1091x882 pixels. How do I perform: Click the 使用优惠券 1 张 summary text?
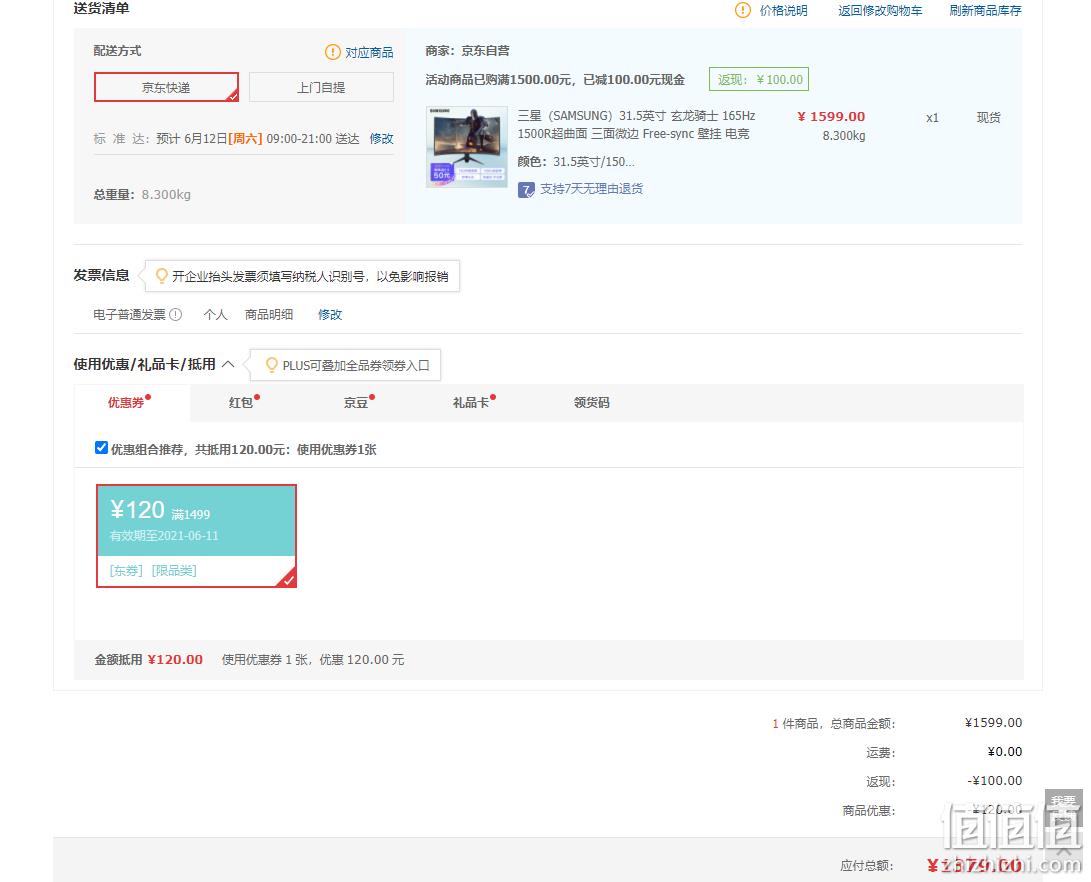tap(313, 659)
